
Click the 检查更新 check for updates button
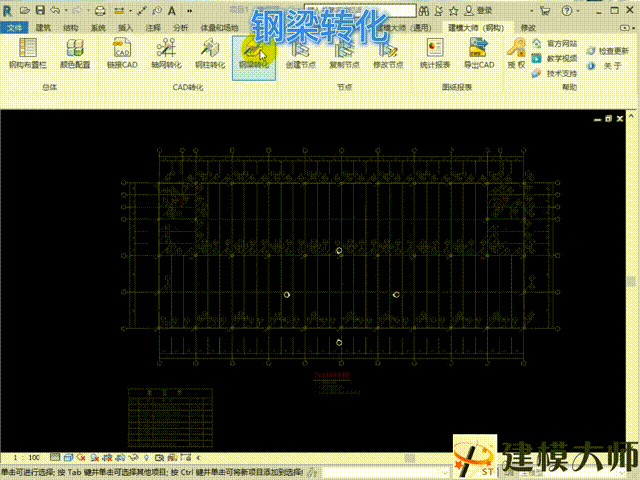(607, 51)
